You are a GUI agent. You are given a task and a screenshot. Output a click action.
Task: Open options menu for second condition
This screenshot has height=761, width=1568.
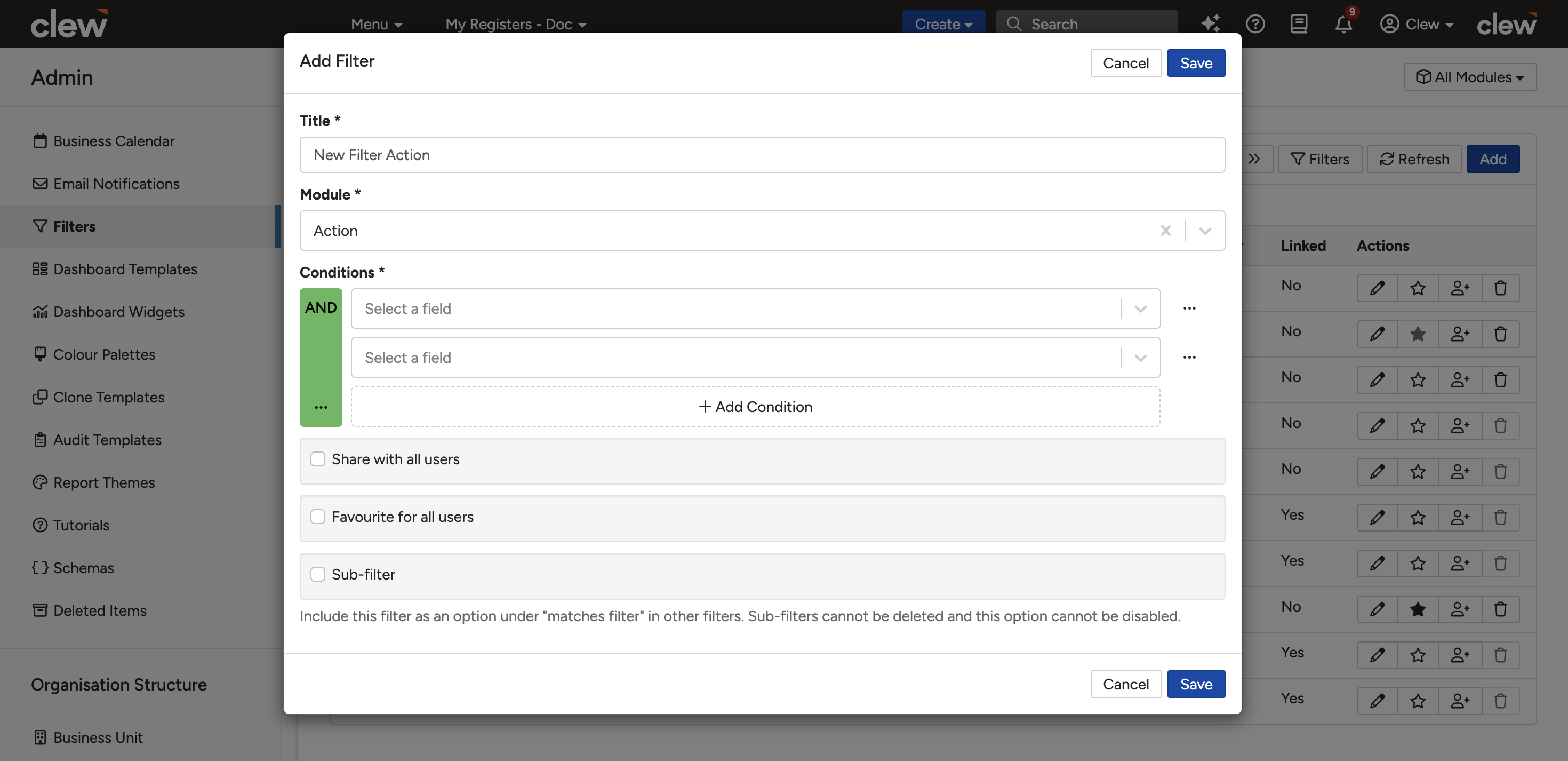(1189, 358)
